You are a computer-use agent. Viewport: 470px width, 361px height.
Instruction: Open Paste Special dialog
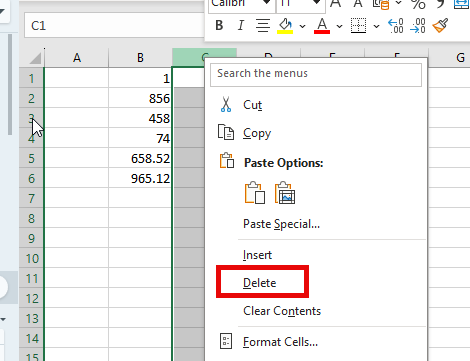point(281,224)
